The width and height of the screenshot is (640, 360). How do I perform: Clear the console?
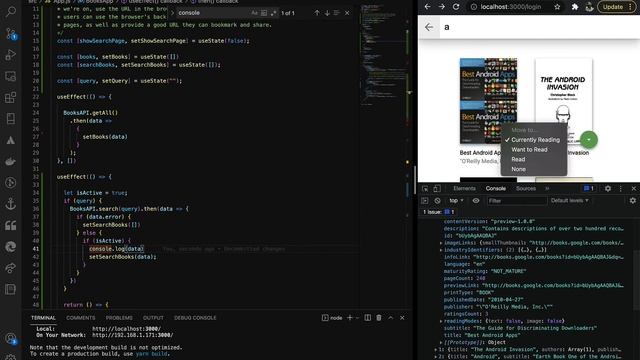438,201
